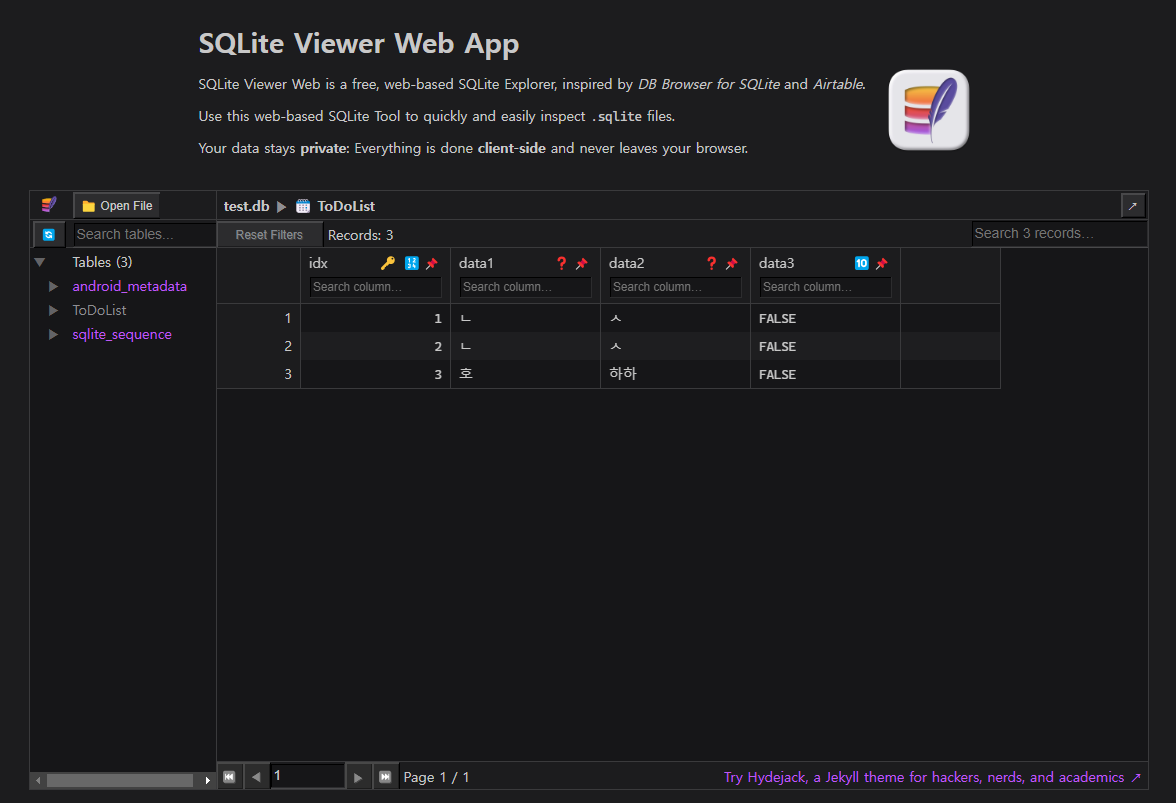The height and width of the screenshot is (803, 1176).
Task: Click the SQLite Viewer logo icon in toolbar
Action: pos(49,205)
